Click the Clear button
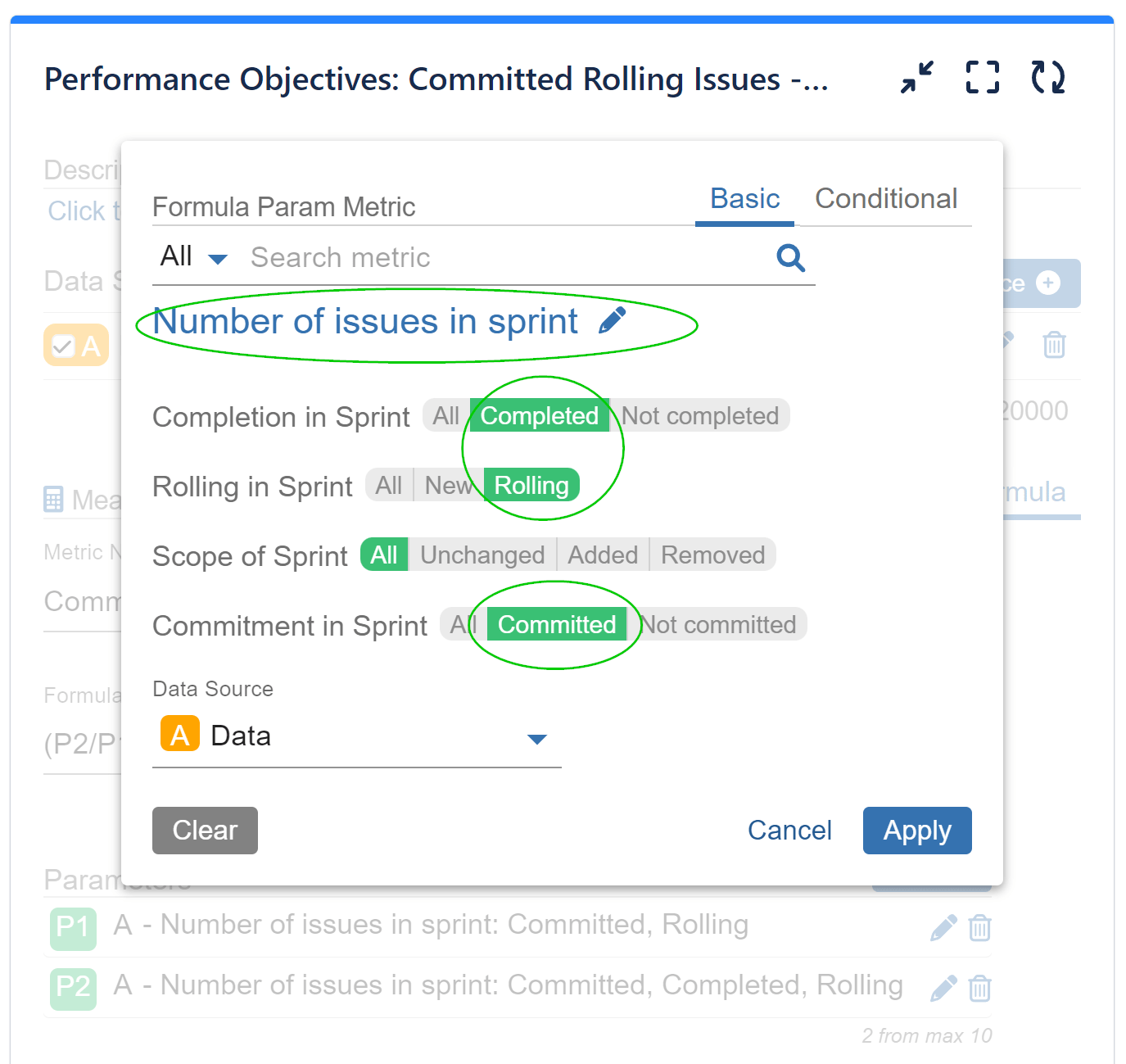Image resolution: width=1126 pixels, height=1064 pixels. (x=205, y=830)
